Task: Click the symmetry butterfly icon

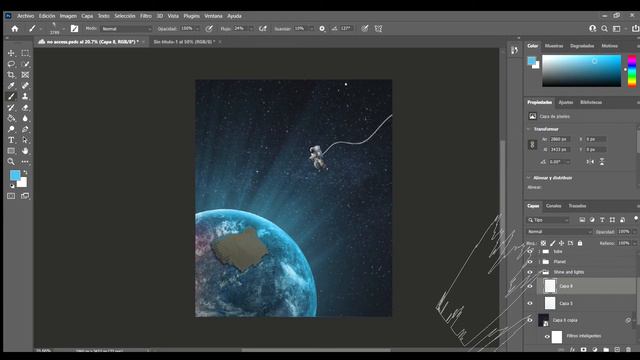Action: click(379, 29)
